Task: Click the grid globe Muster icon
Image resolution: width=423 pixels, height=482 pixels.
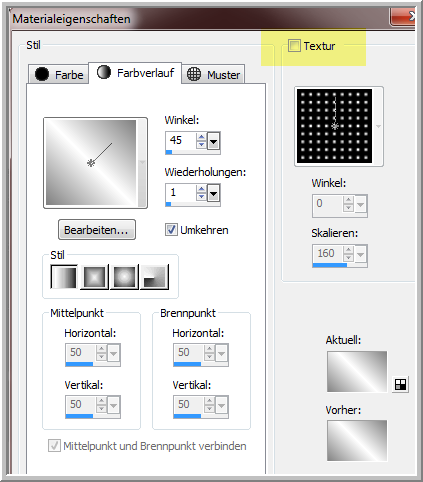Action: (x=194, y=74)
